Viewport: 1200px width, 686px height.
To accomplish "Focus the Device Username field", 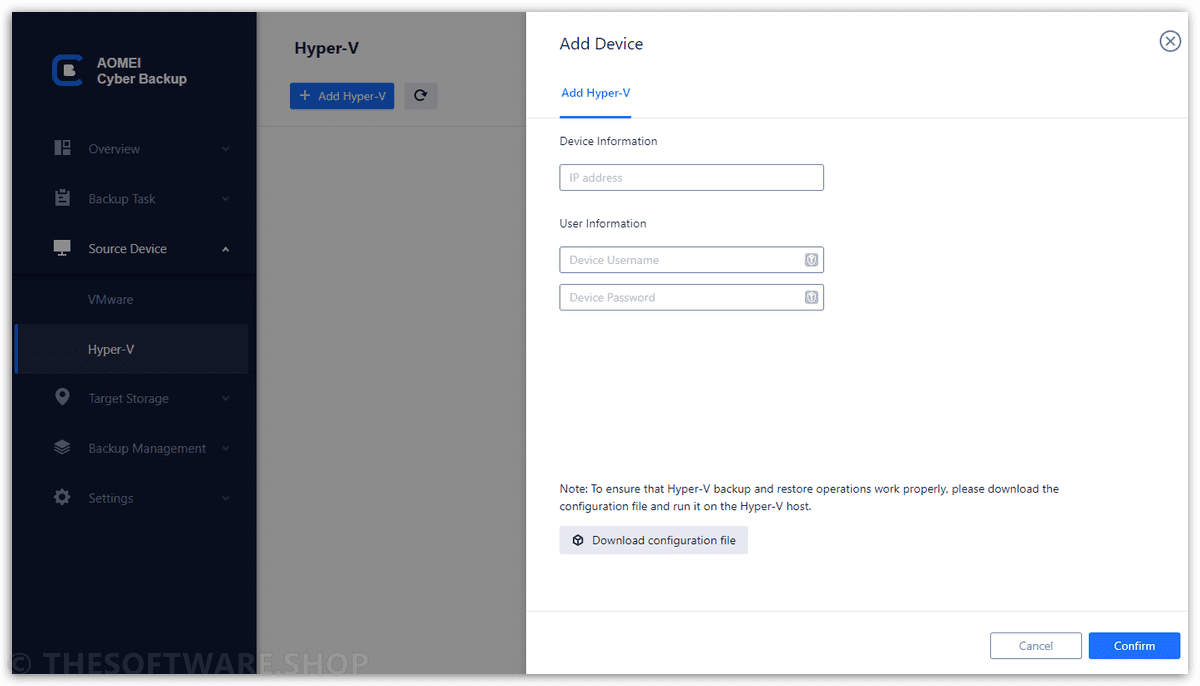I will (x=692, y=260).
